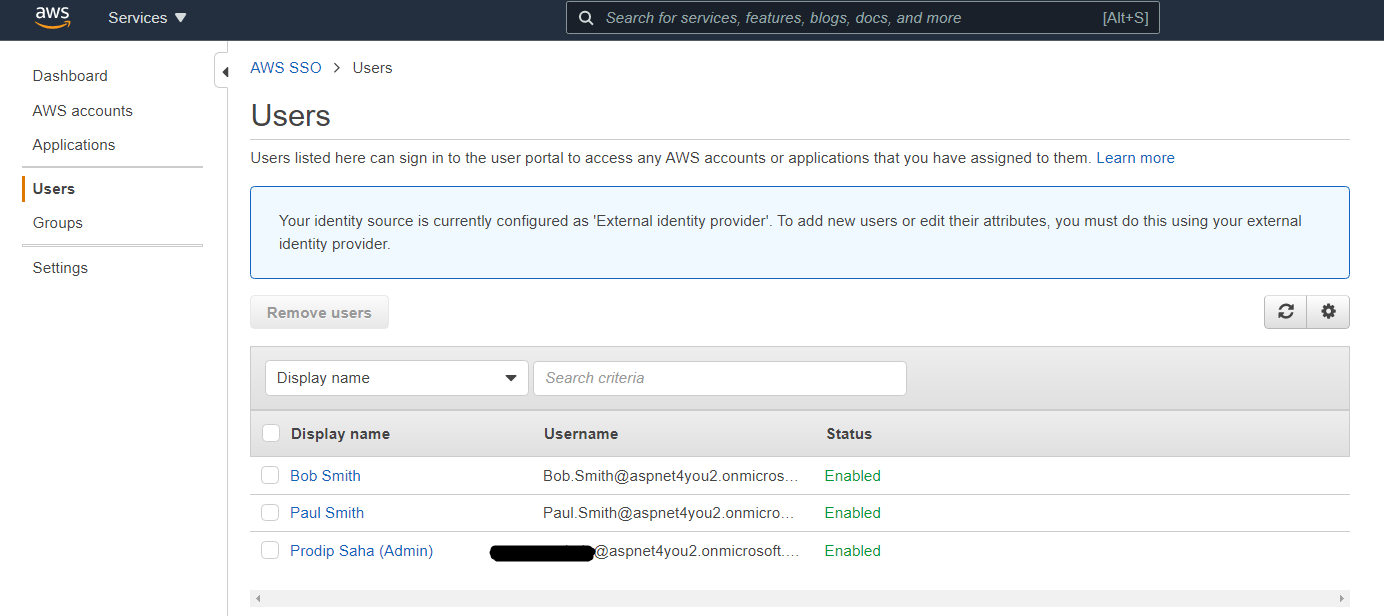The height and width of the screenshot is (616, 1384).
Task: Go to AWS accounts page
Action: click(x=82, y=111)
